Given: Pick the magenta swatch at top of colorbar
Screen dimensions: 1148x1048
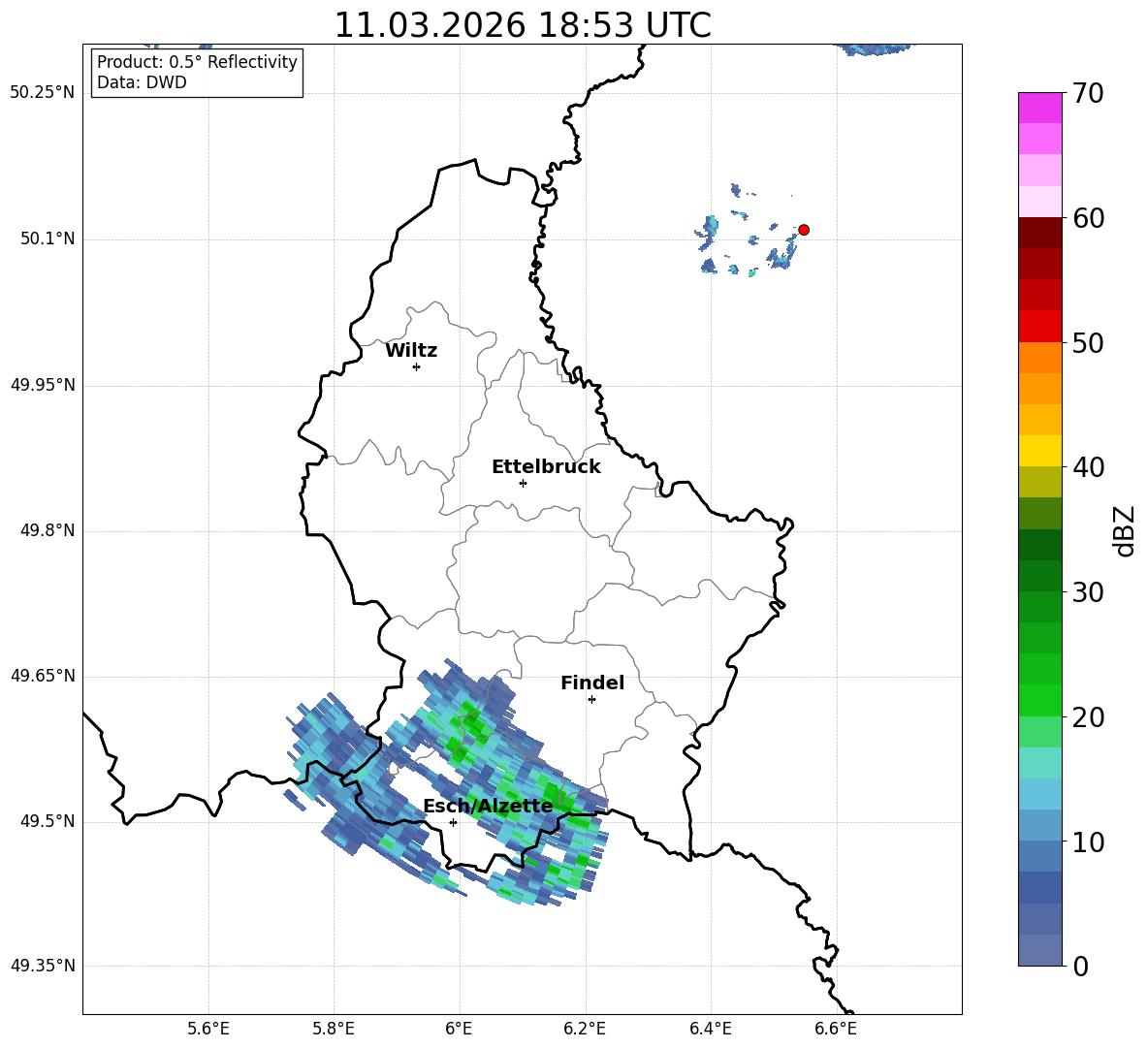Looking at the screenshot, I should click(1039, 108).
